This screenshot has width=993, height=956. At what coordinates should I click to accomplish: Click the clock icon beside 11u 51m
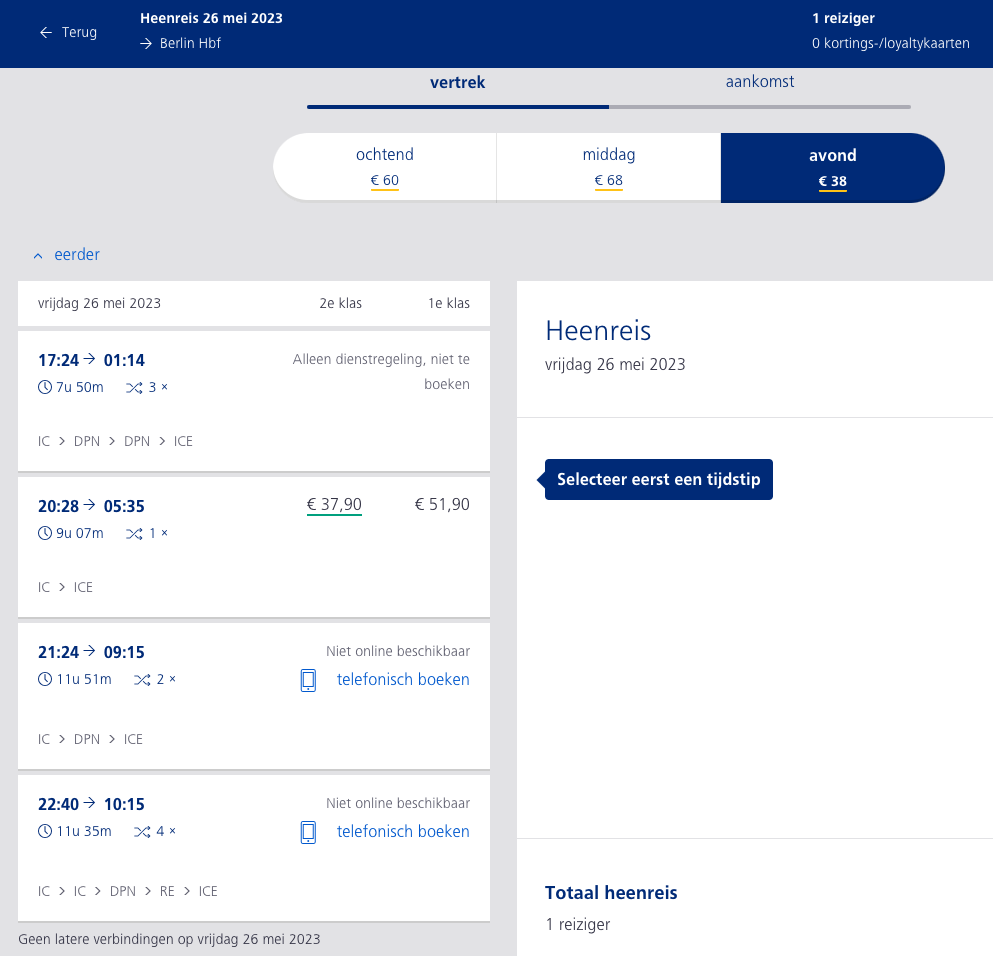(44, 679)
